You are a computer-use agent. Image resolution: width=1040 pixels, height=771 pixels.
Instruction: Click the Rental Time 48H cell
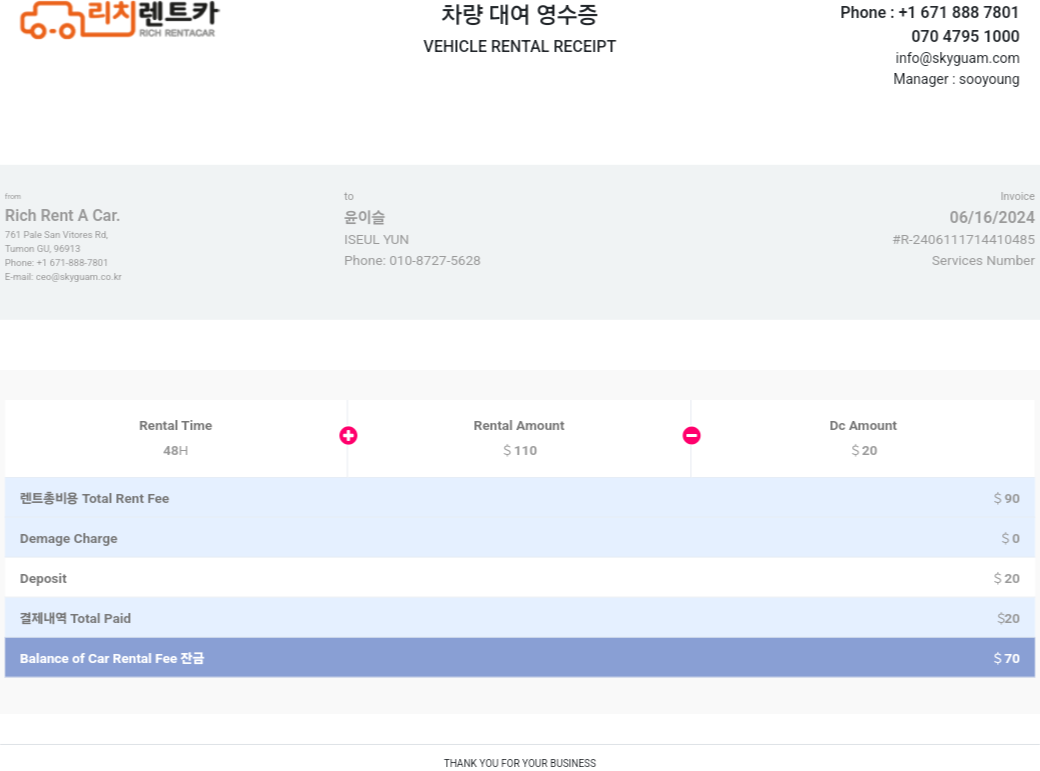(x=176, y=438)
